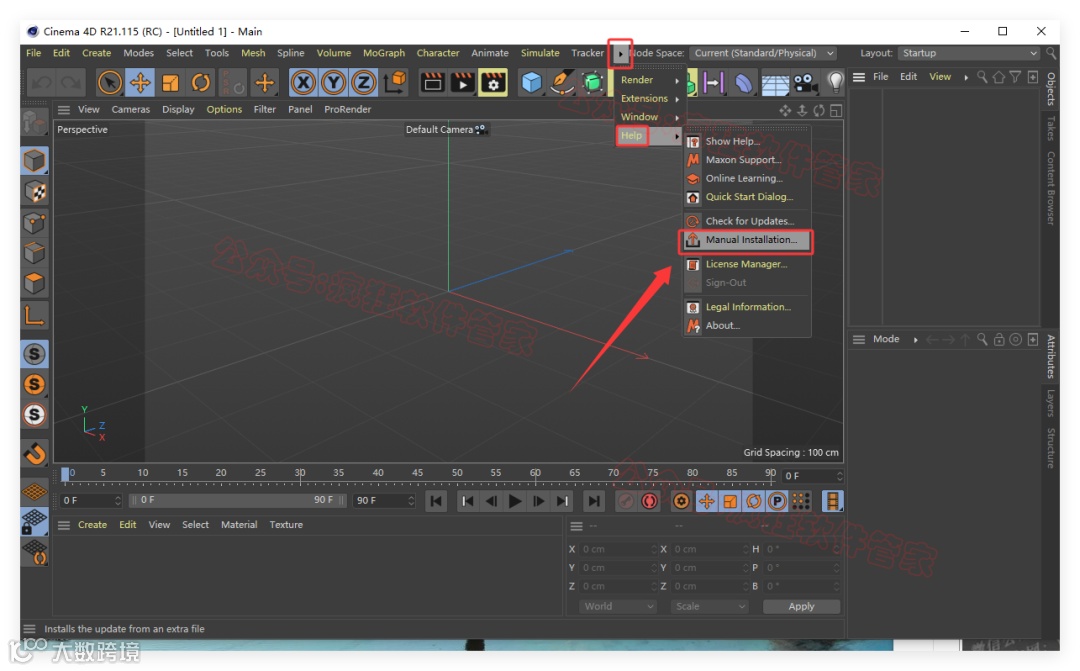Enable Axis mode L-shaped icon
The image size is (1080, 671).
coord(34,314)
